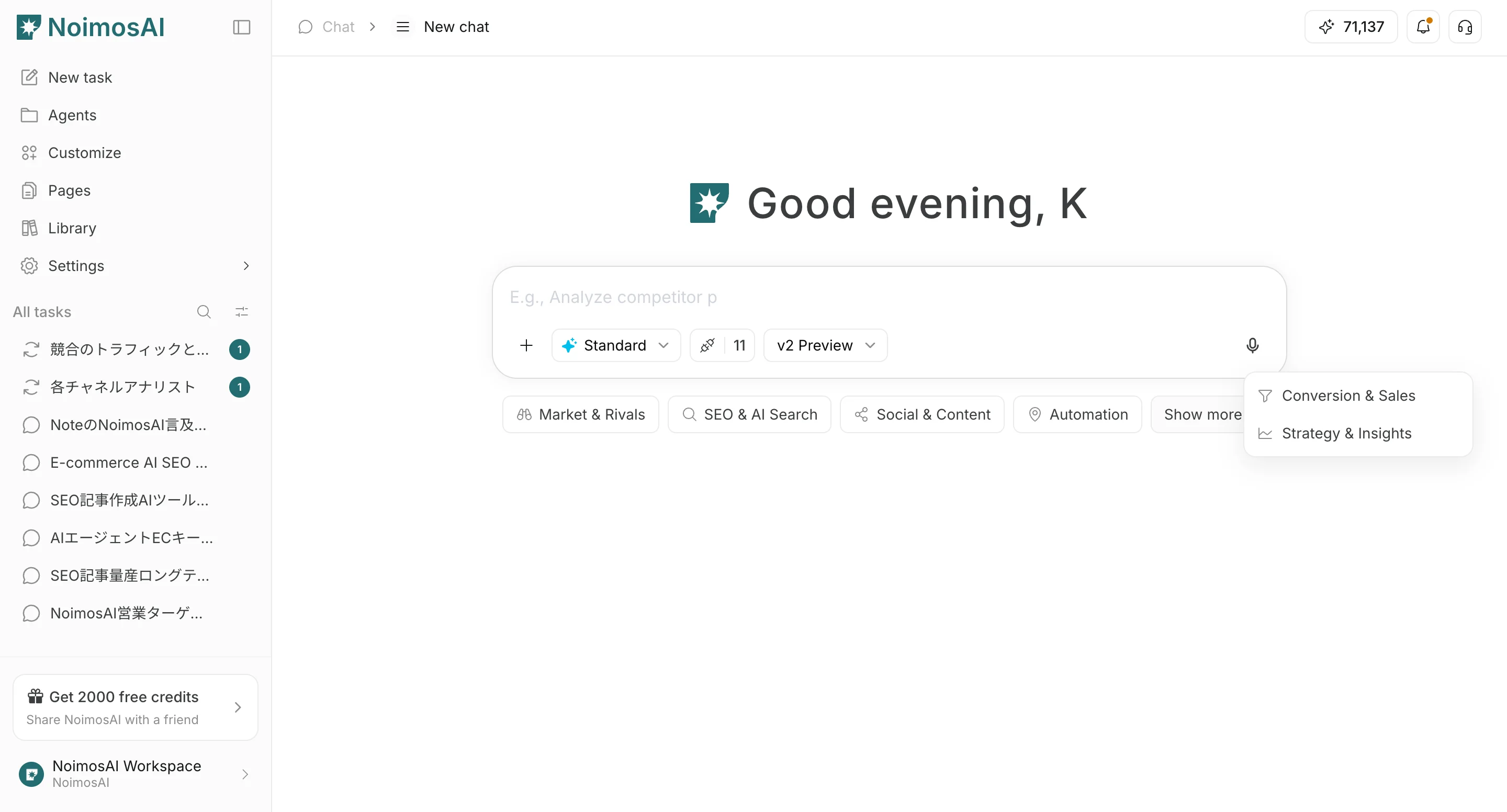Open the Customize section
Image resolution: width=1507 pixels, height=812 pixels.
[136, 152]
